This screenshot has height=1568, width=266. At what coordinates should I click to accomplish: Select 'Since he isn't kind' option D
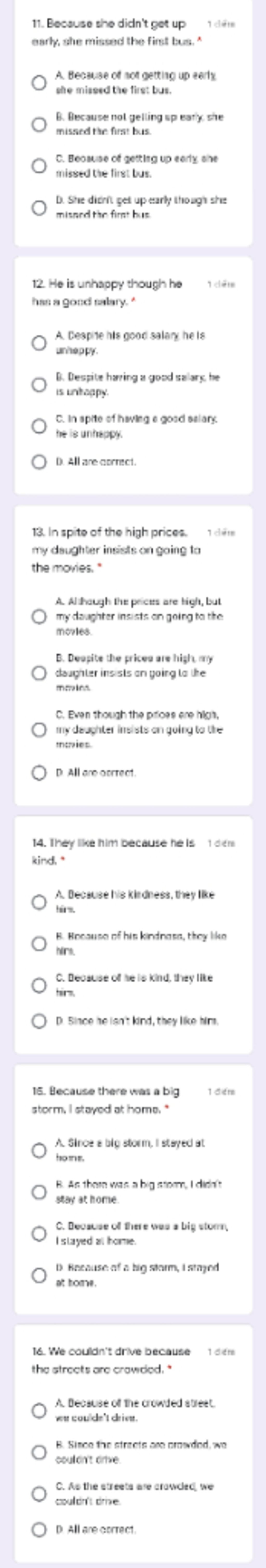39,1021
